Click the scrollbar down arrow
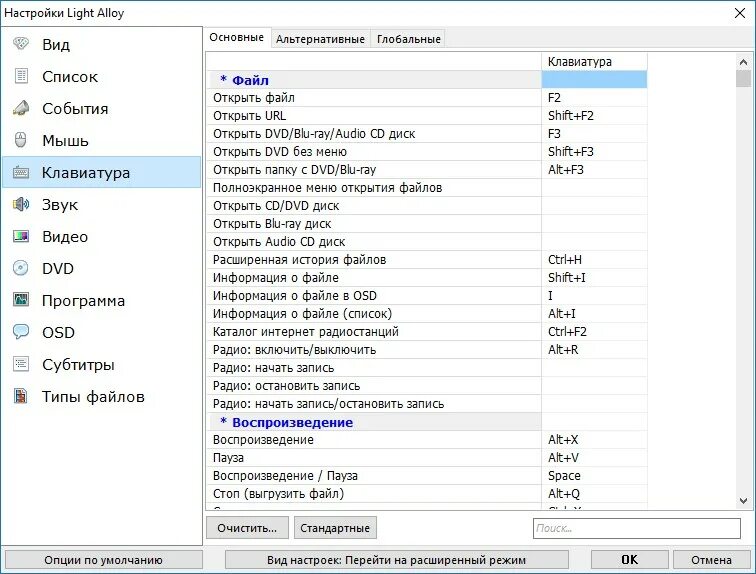Screen dimensions: 756x574 tap(743, 501)
